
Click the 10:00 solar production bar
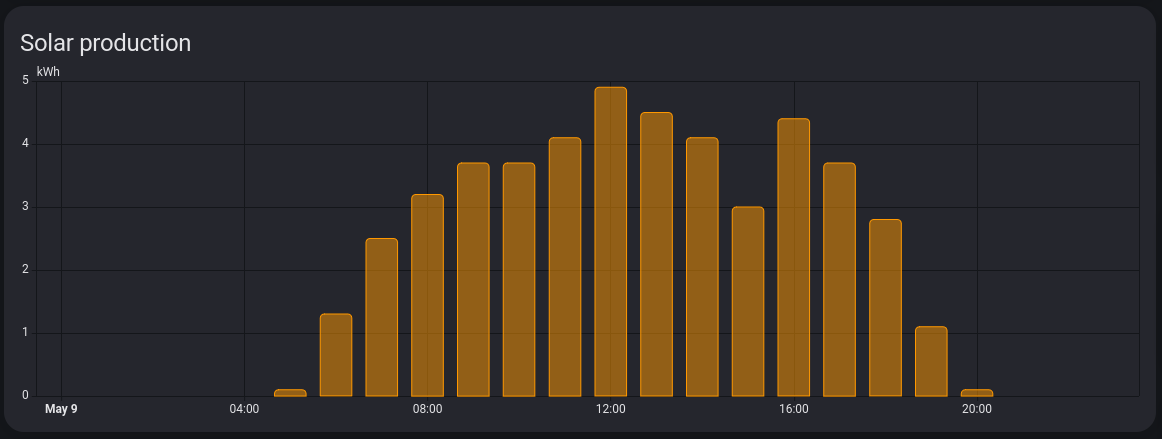coord(519,279)
